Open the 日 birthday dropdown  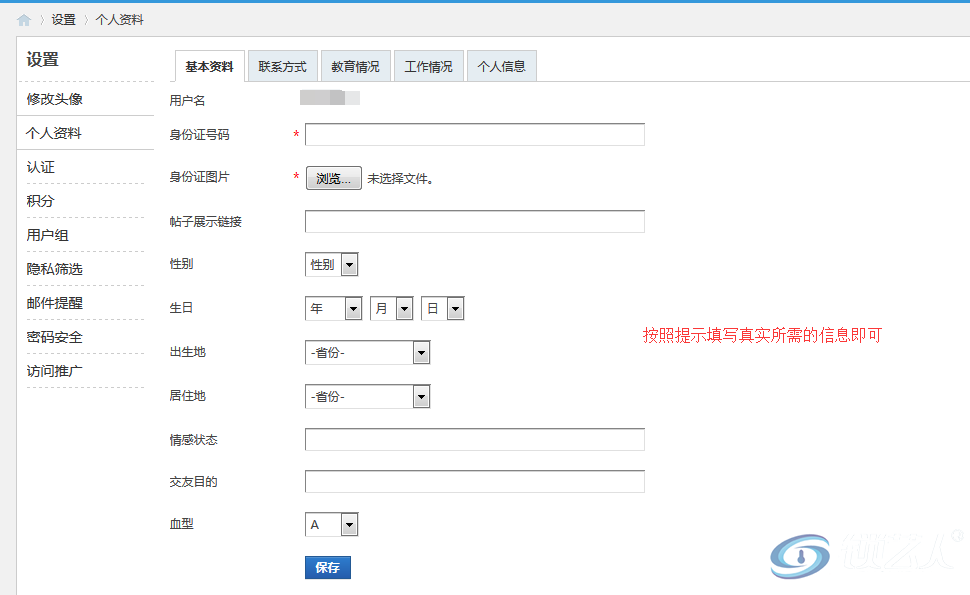pyautogui.click(x=442, y=309)
